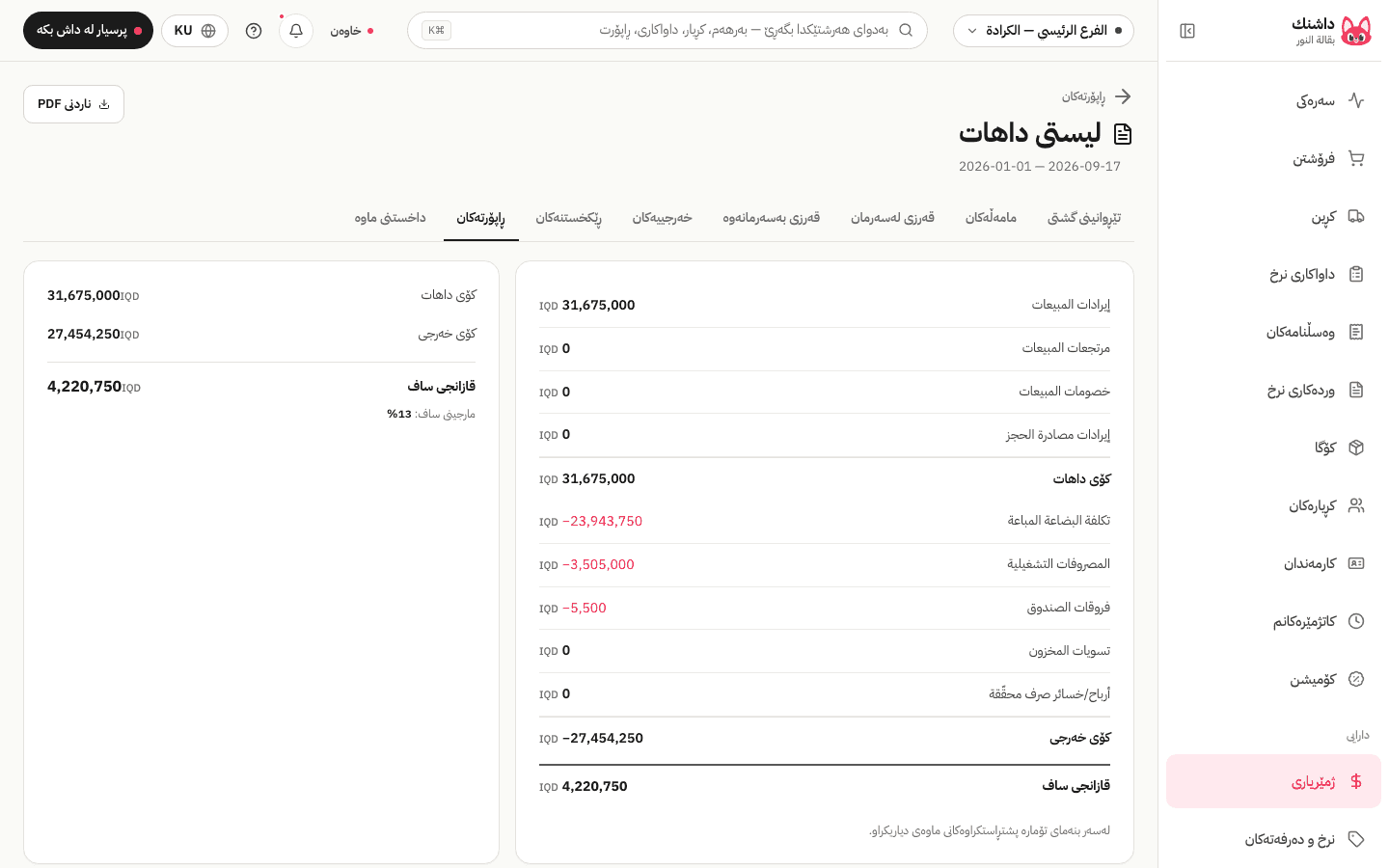The width and height of the screenshot is (1389, 868).
Task: Click the date range 2026-01-01 — 2026-09-17
Action: [1040, 166]
